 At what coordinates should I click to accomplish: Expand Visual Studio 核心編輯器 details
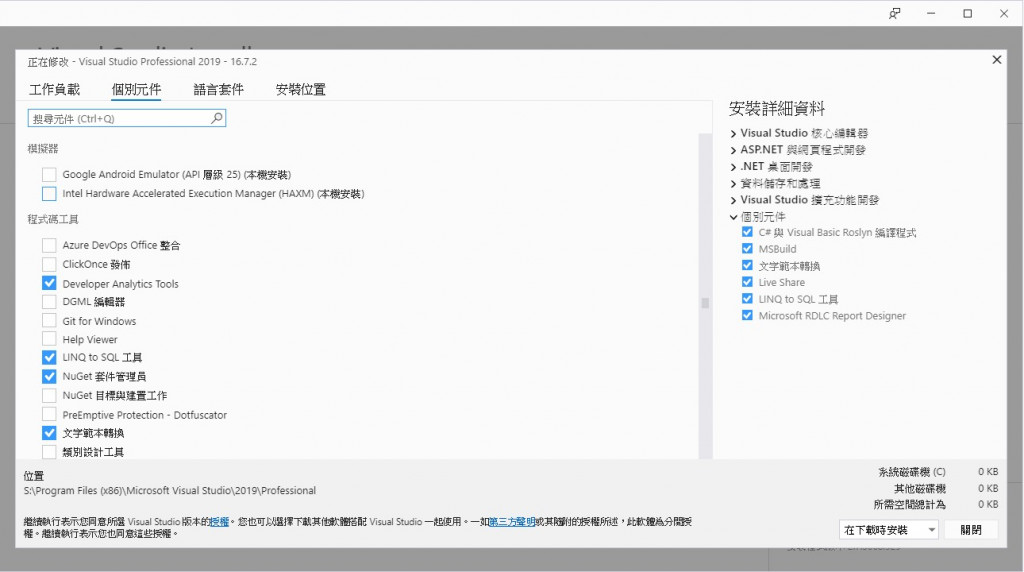tap(733, 133)
